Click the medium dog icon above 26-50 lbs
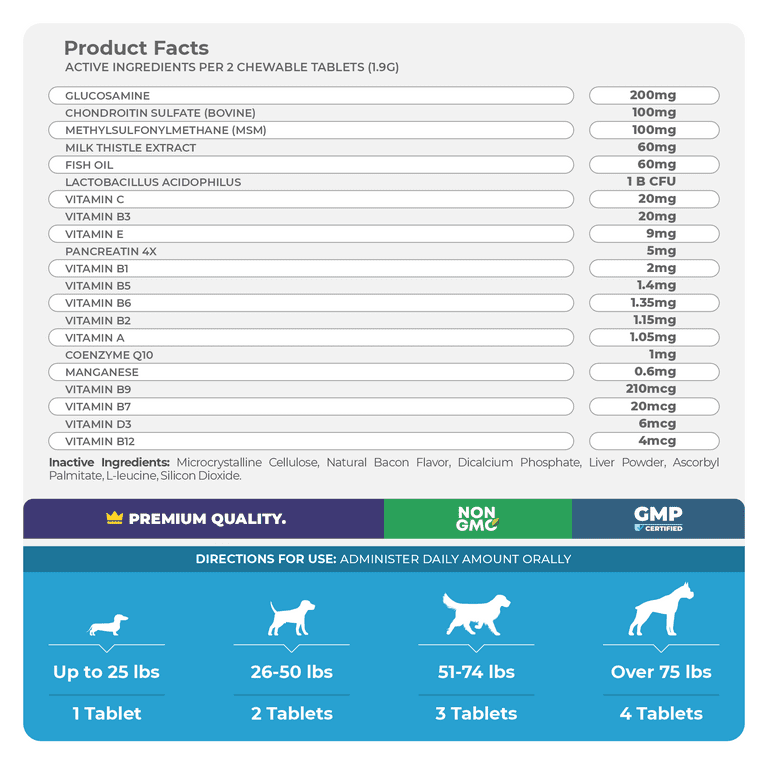The height and width of the screenshot is (768, 768). (291, 617)
